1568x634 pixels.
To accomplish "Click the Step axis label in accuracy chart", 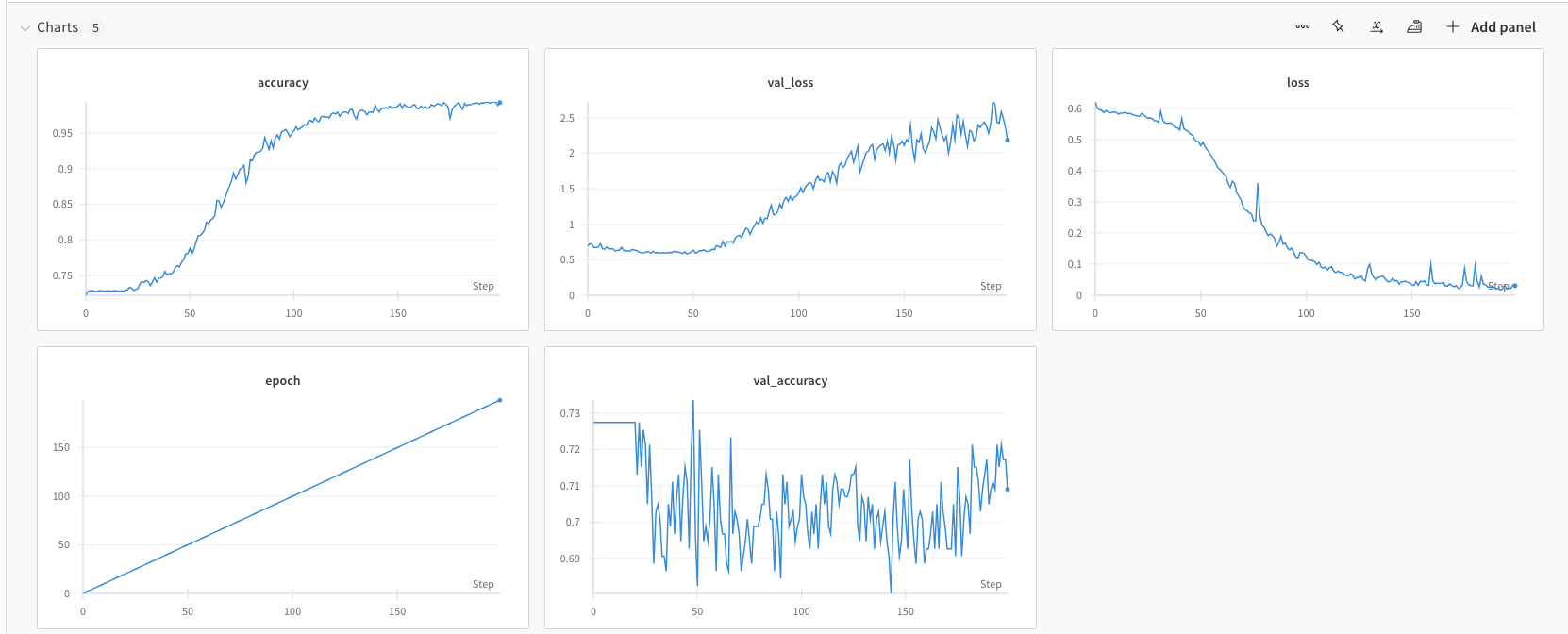I will point(483,286).
